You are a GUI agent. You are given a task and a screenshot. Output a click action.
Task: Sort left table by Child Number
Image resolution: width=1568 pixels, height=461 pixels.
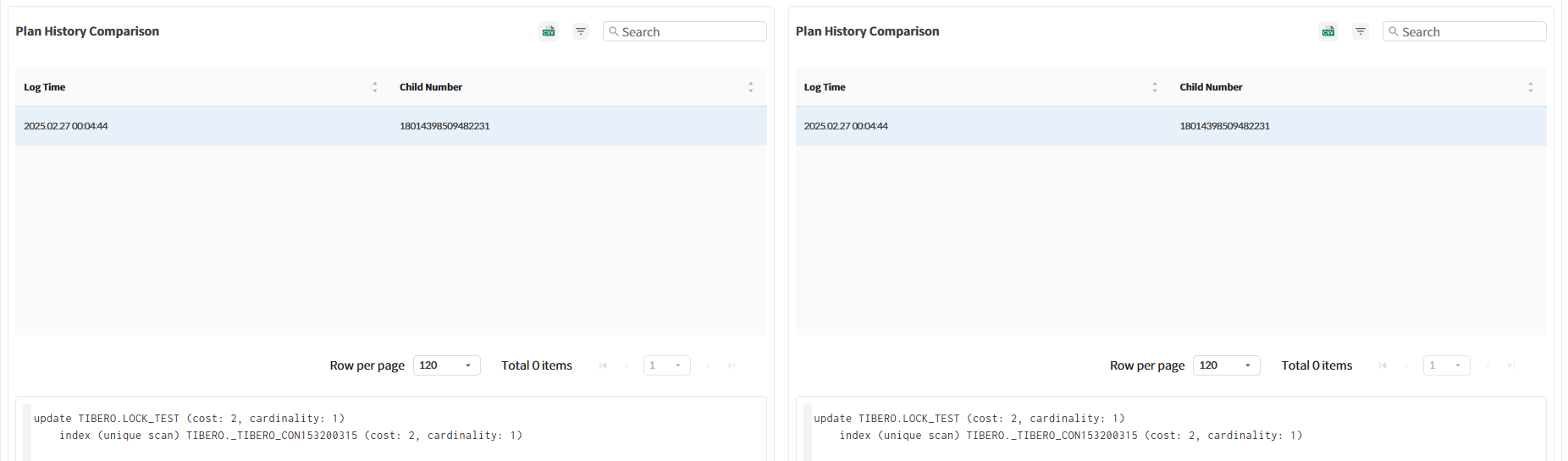coord(750,87)
